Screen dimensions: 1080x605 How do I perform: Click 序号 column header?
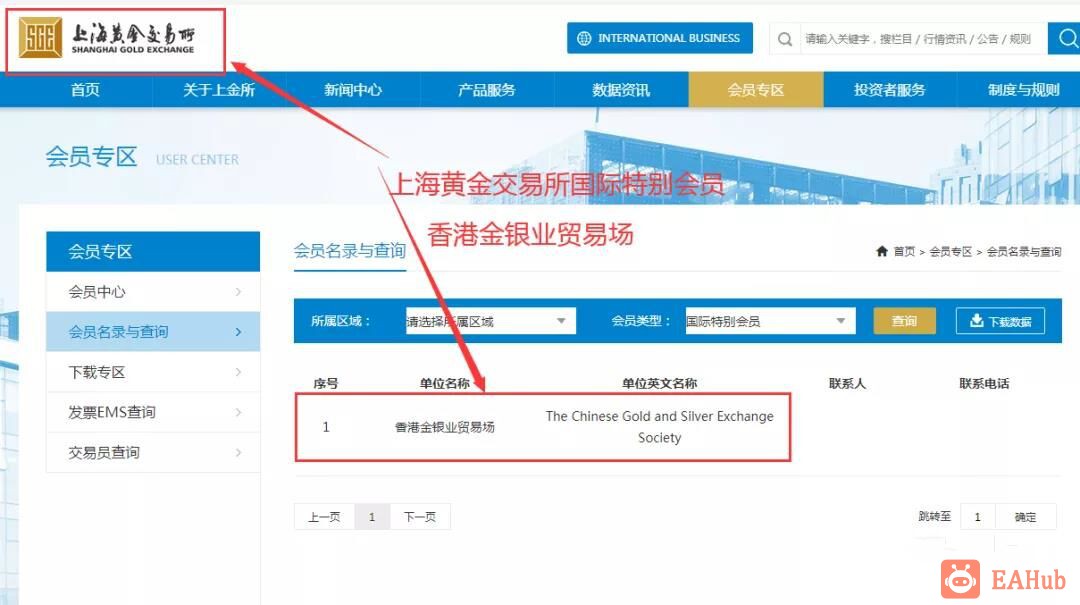click(x=326, y=383)
